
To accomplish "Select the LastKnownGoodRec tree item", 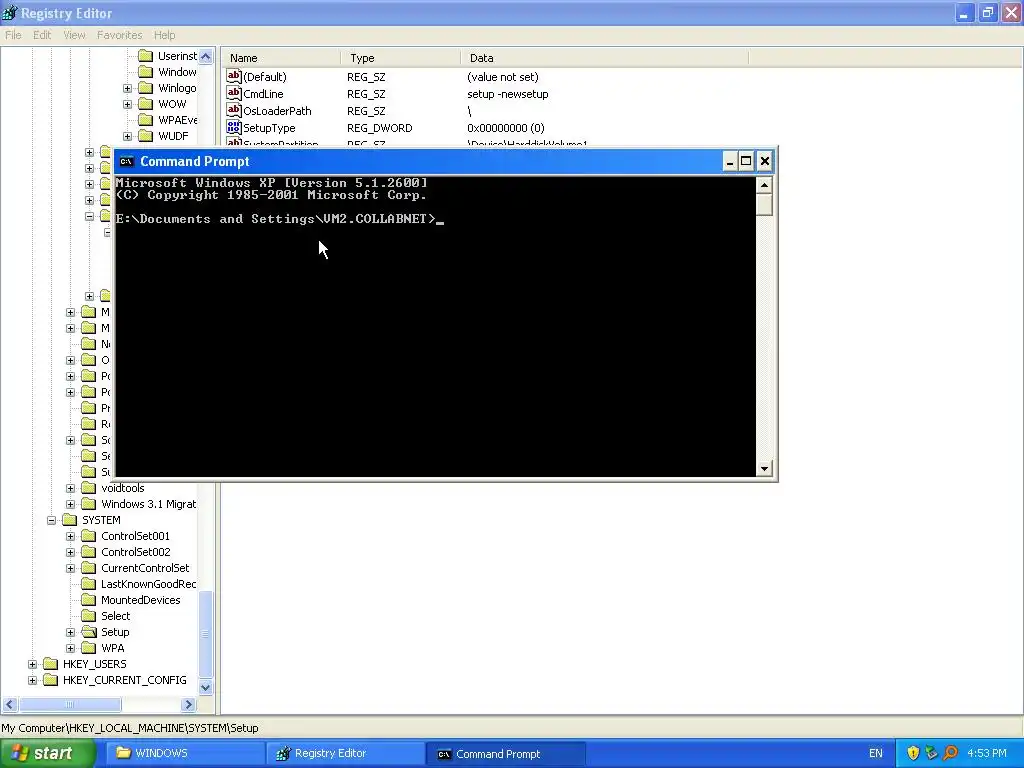I will [148, 584].
